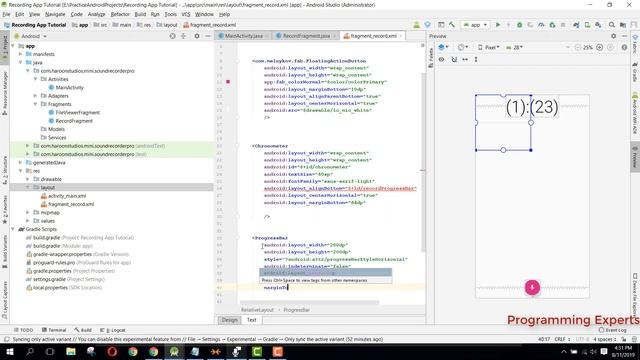The height and width of the screenshot is (360, 640).
Task: Collapse the java folder in project tree
Action: [x=20, y=62]
